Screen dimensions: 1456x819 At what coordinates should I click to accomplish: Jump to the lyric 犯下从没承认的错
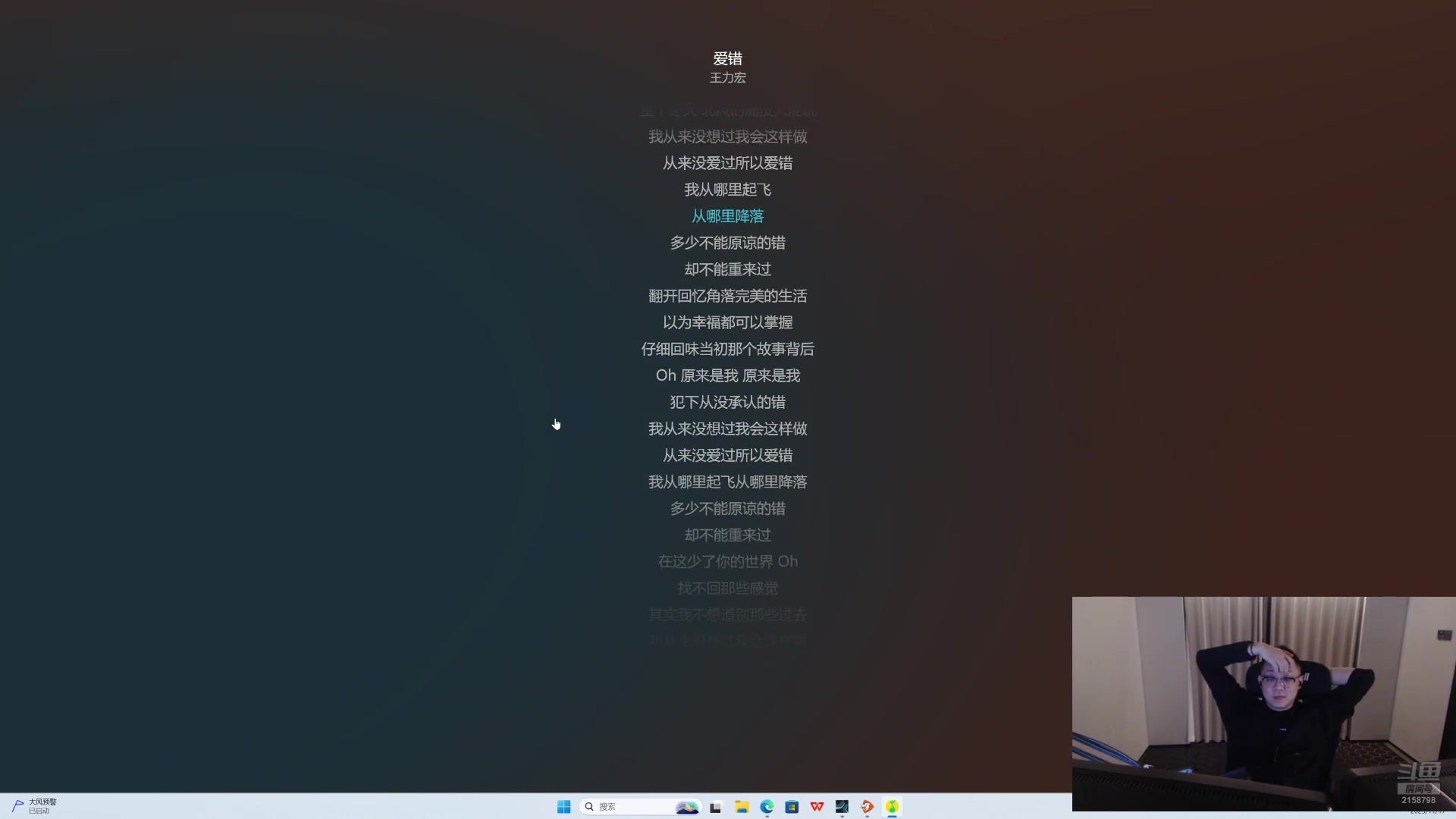click(727, 402)
